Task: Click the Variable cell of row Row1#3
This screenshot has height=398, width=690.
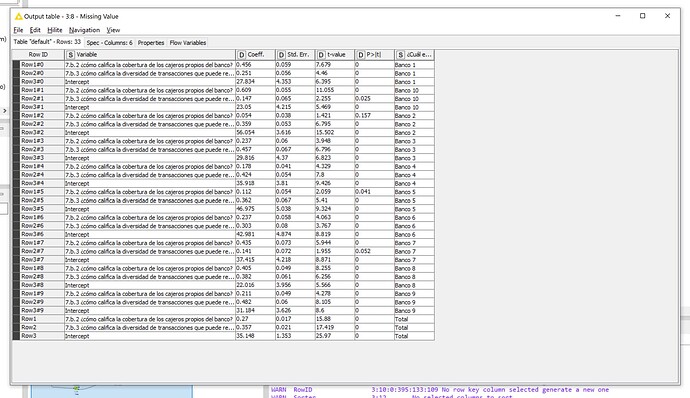Action: 150,141
